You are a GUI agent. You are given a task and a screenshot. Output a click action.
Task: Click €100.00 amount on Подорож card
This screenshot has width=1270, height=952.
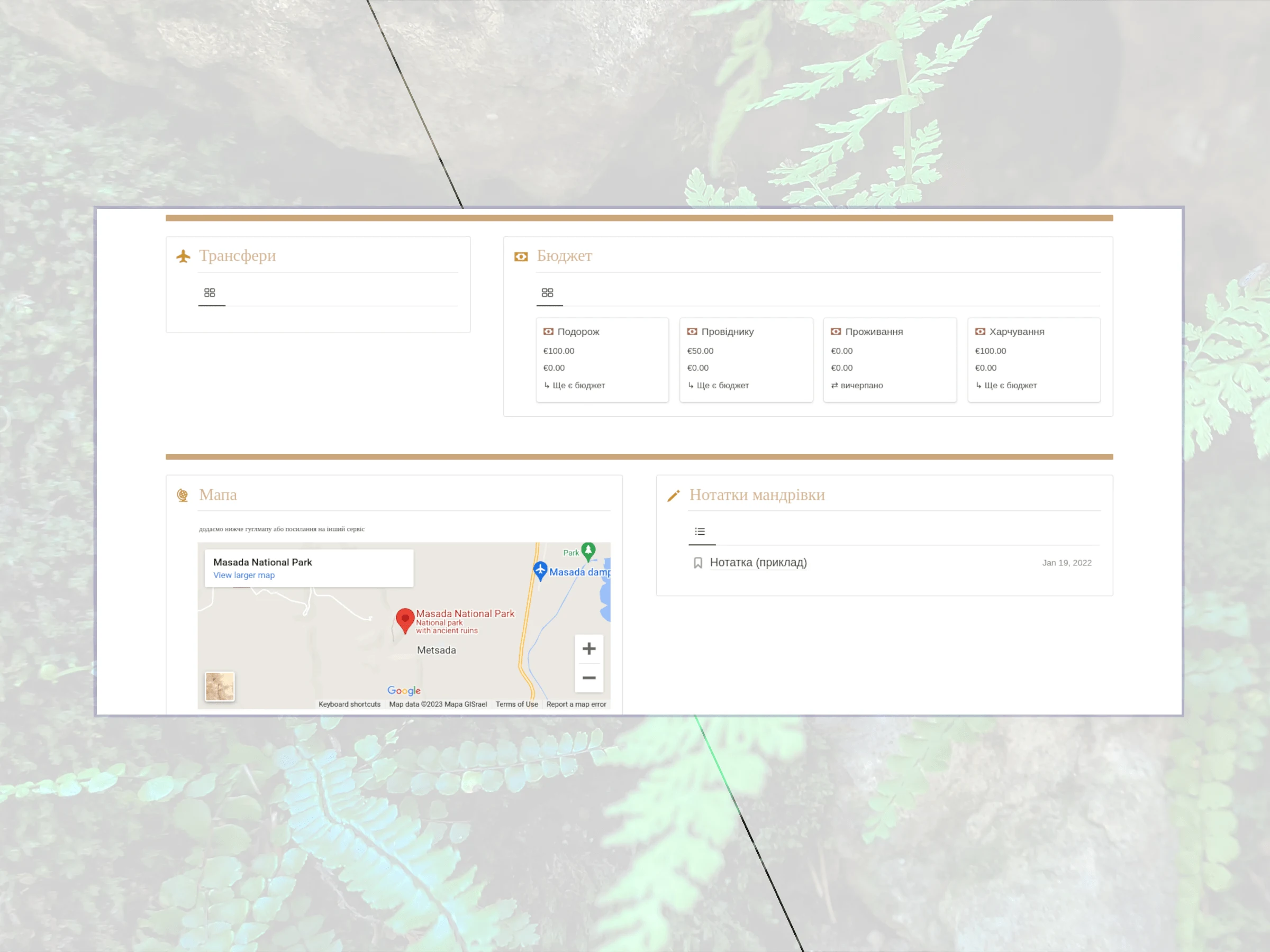point(559,351)
